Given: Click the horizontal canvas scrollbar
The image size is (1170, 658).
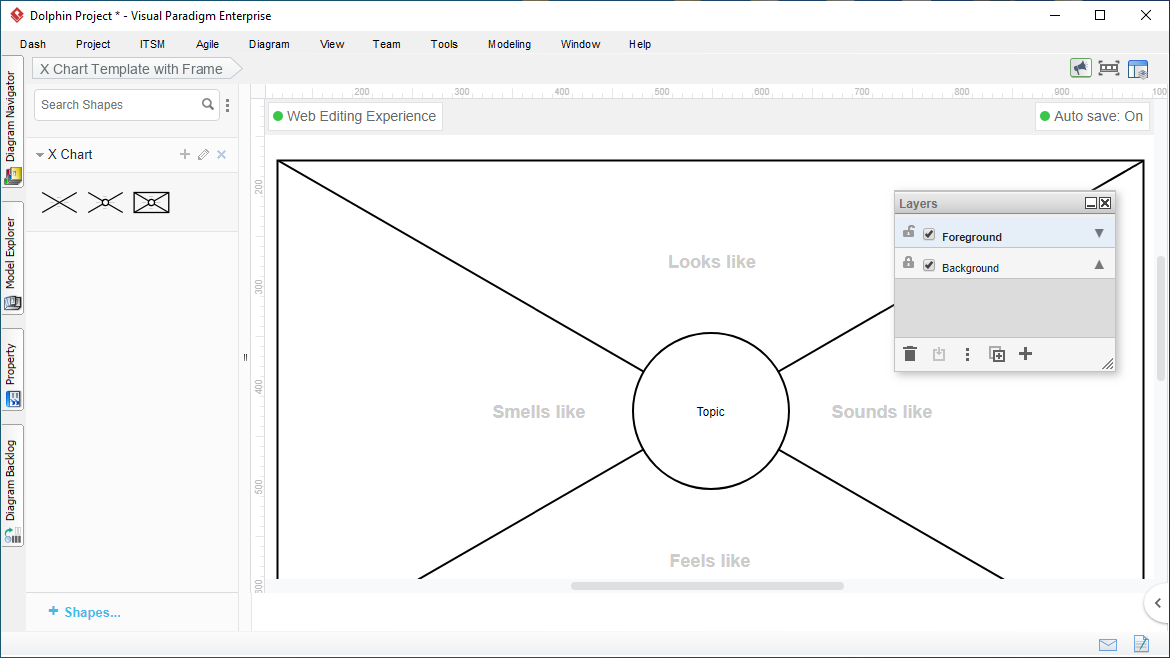Looking at the screenshot, I should 707,586.
